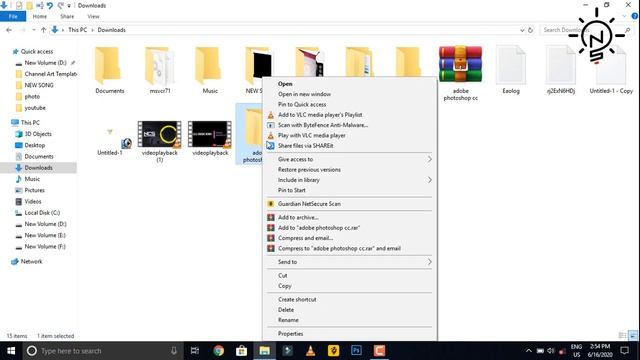
Task: Expand the Include in library submenu
Action: (350, 180)
